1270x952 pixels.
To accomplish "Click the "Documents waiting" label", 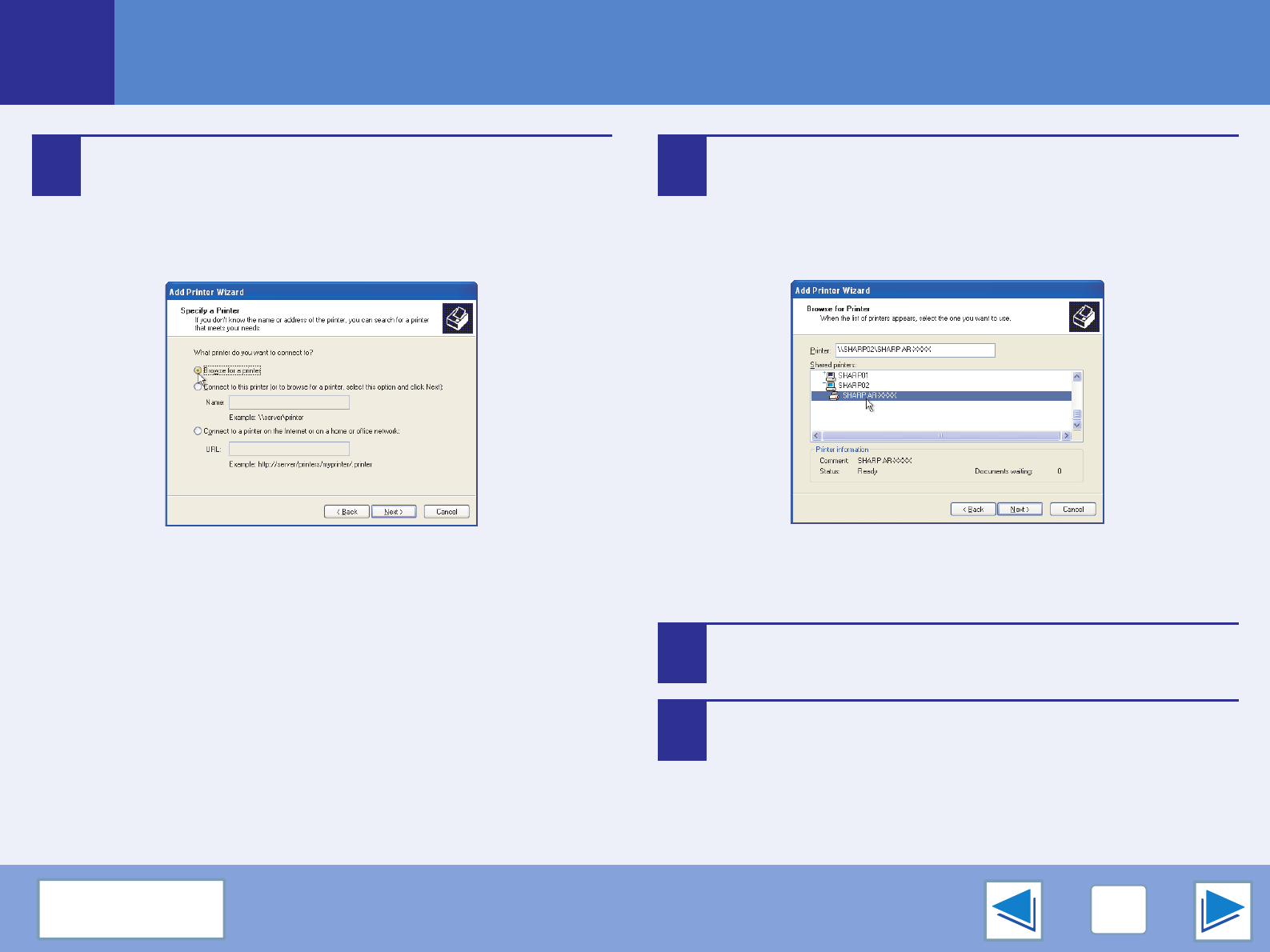I will 1004,471.
